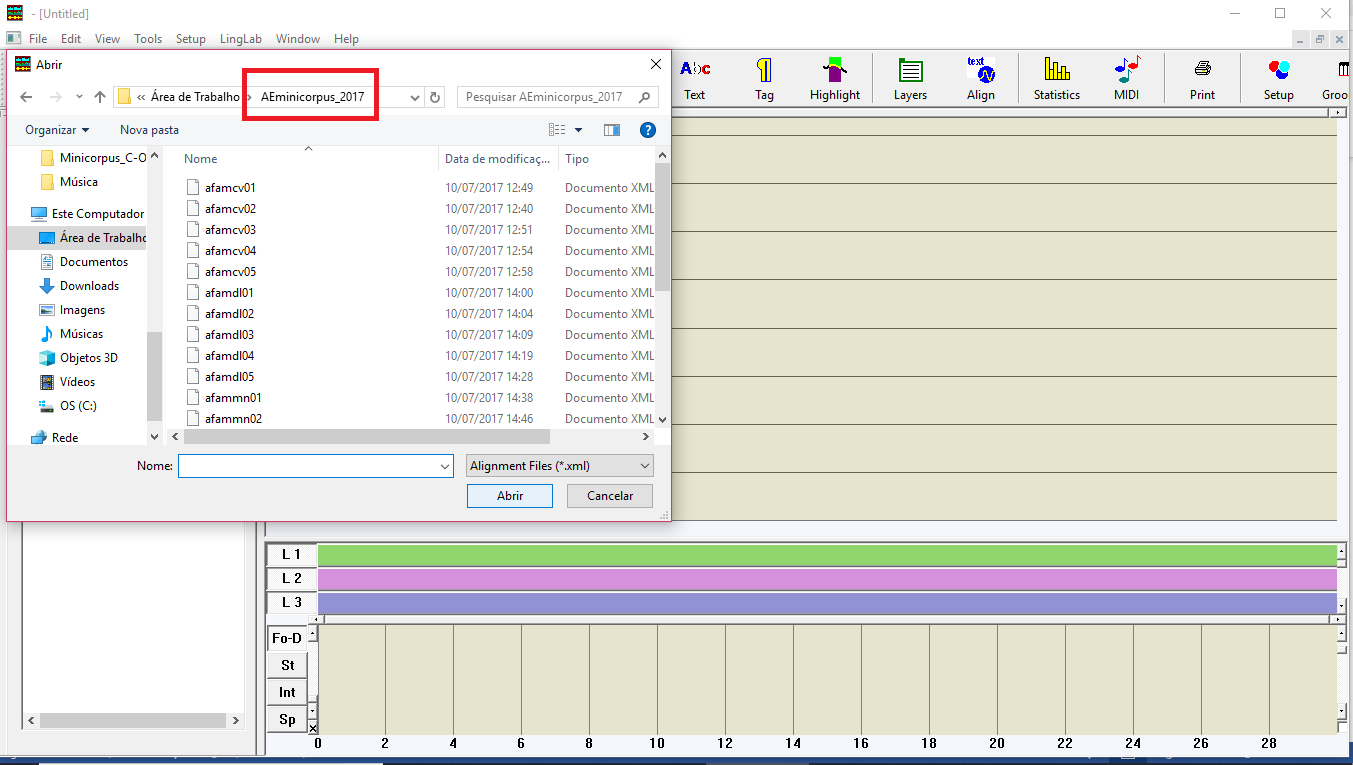
Task: Open the LingLab menu
Action: (x=240, y=39)
